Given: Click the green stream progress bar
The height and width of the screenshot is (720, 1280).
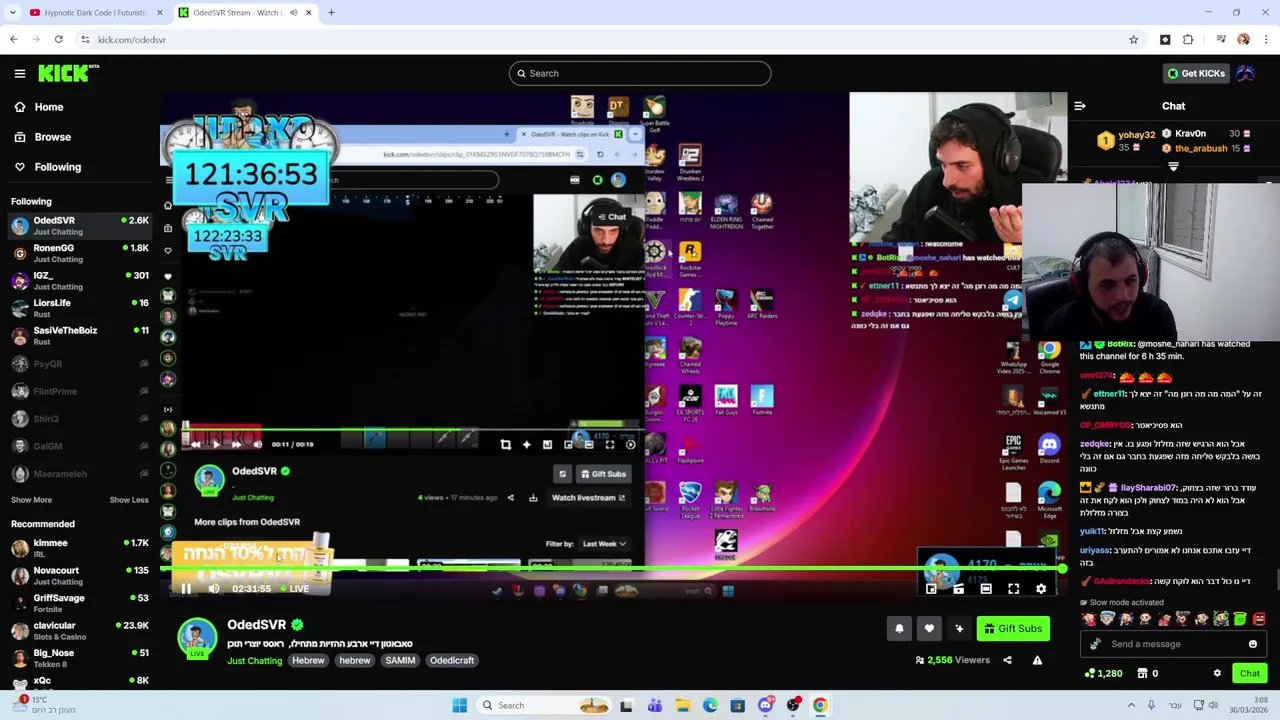Looking at the screenshot, I should pyautogui.click(x=614, y=569).
